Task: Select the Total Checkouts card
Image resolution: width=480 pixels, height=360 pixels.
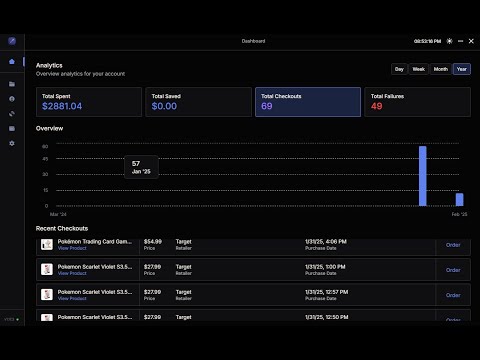Action: click(x=308, y=102)
